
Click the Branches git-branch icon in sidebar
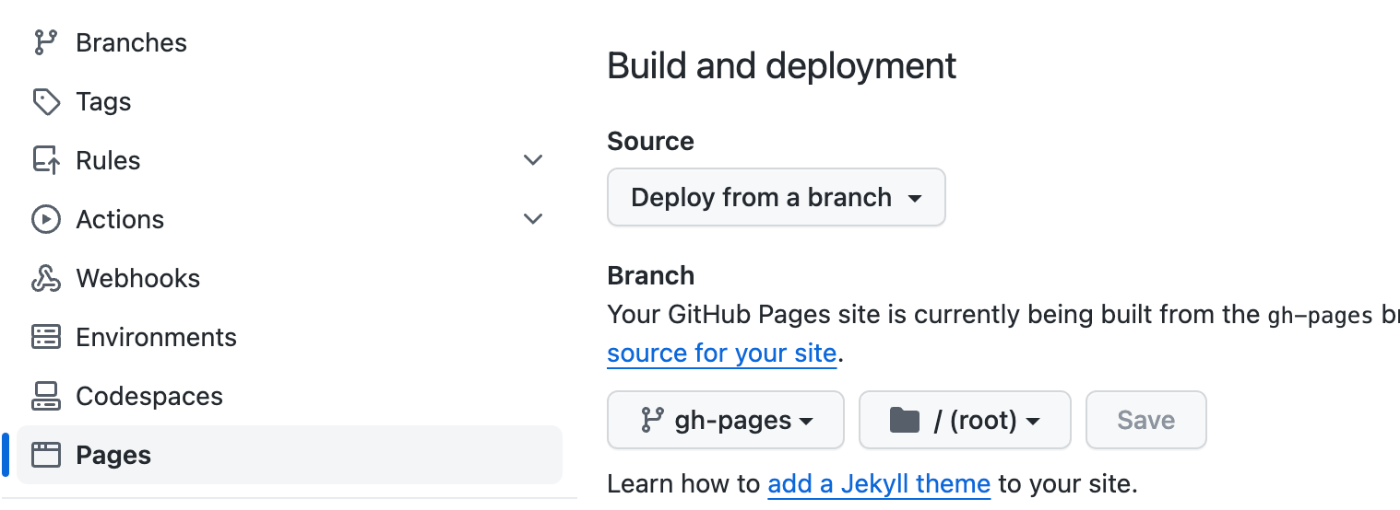[45, 43]
